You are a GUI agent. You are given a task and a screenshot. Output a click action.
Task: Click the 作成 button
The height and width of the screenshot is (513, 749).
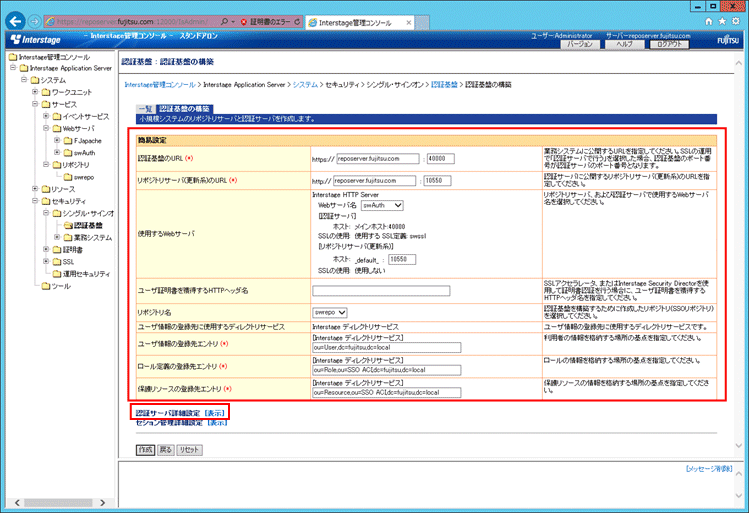(146, 450)
